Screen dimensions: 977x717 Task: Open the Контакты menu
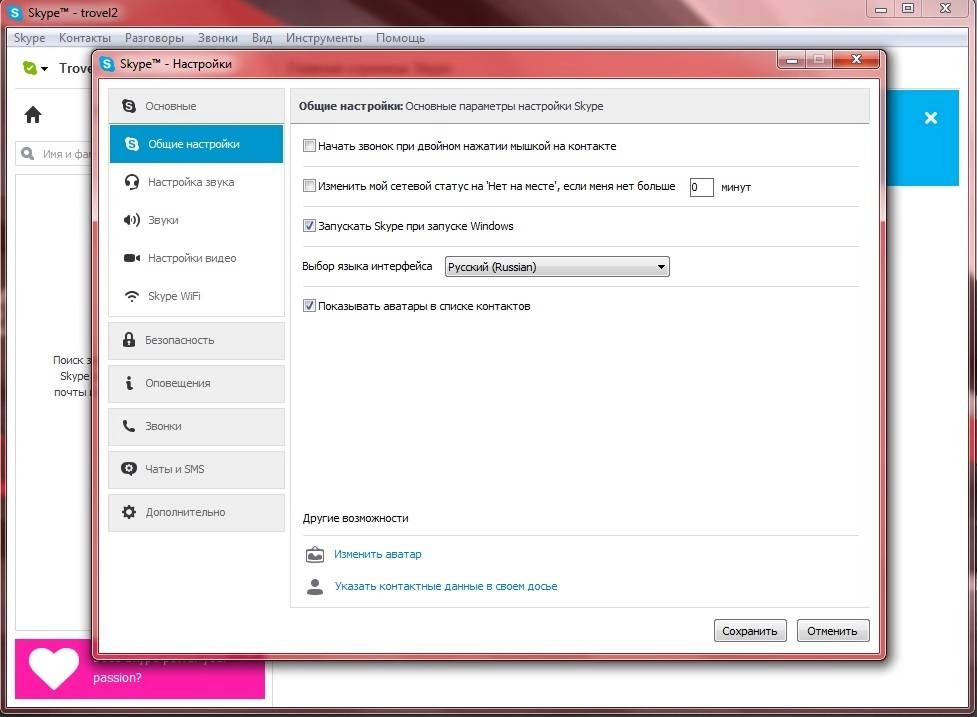85,38
